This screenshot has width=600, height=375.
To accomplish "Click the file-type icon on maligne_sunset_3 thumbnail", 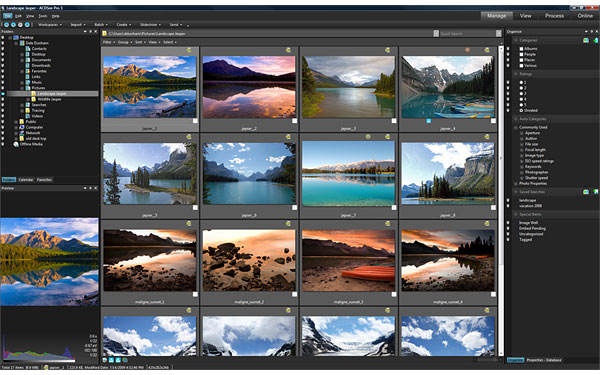I will pyautogui.click(x=388, y=223).
